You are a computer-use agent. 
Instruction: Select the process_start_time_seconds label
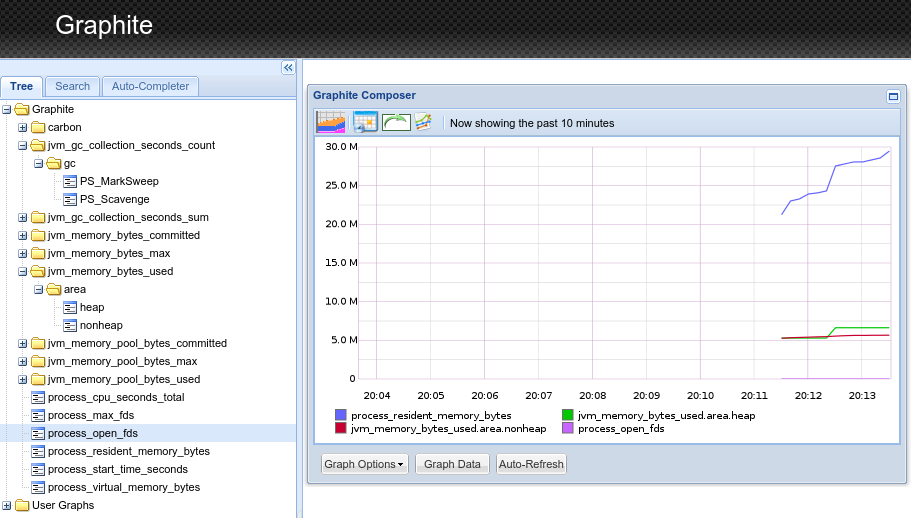(x=118, y=469)
